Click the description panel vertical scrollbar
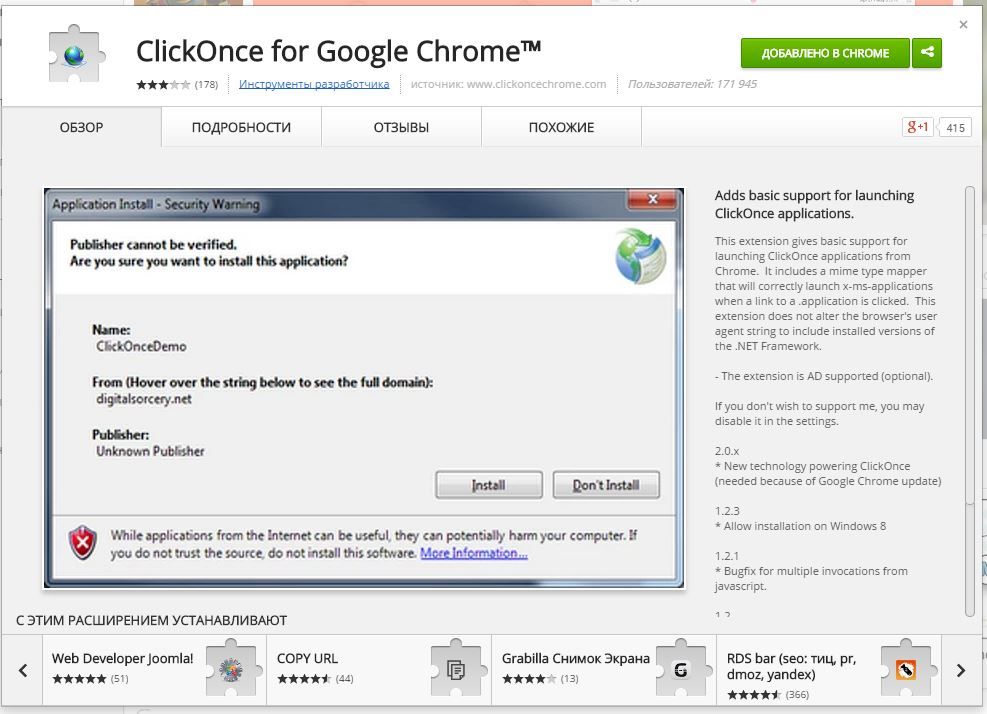Image resolution: width=987 pixels, height=714 pixels. (969, 400)
